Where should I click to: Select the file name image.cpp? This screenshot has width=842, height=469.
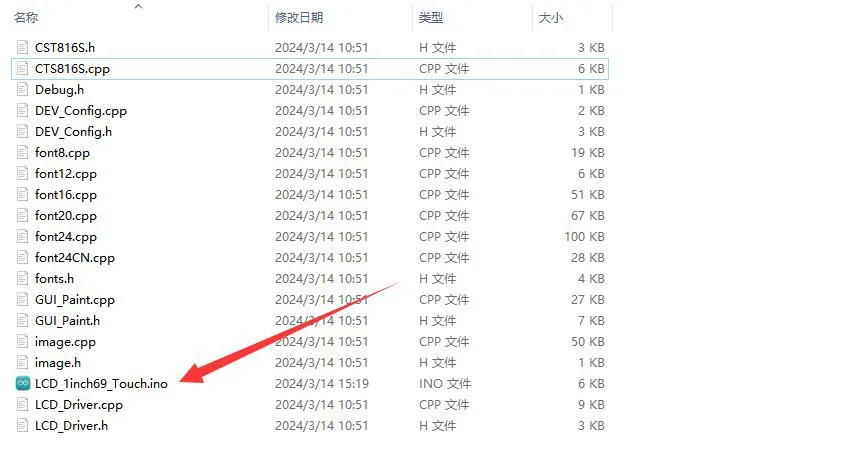coord(66,342)
